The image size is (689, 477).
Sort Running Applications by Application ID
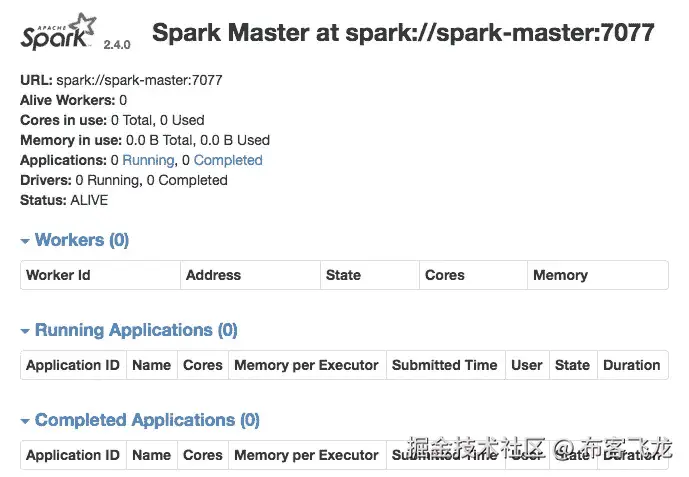coord(73,365)
